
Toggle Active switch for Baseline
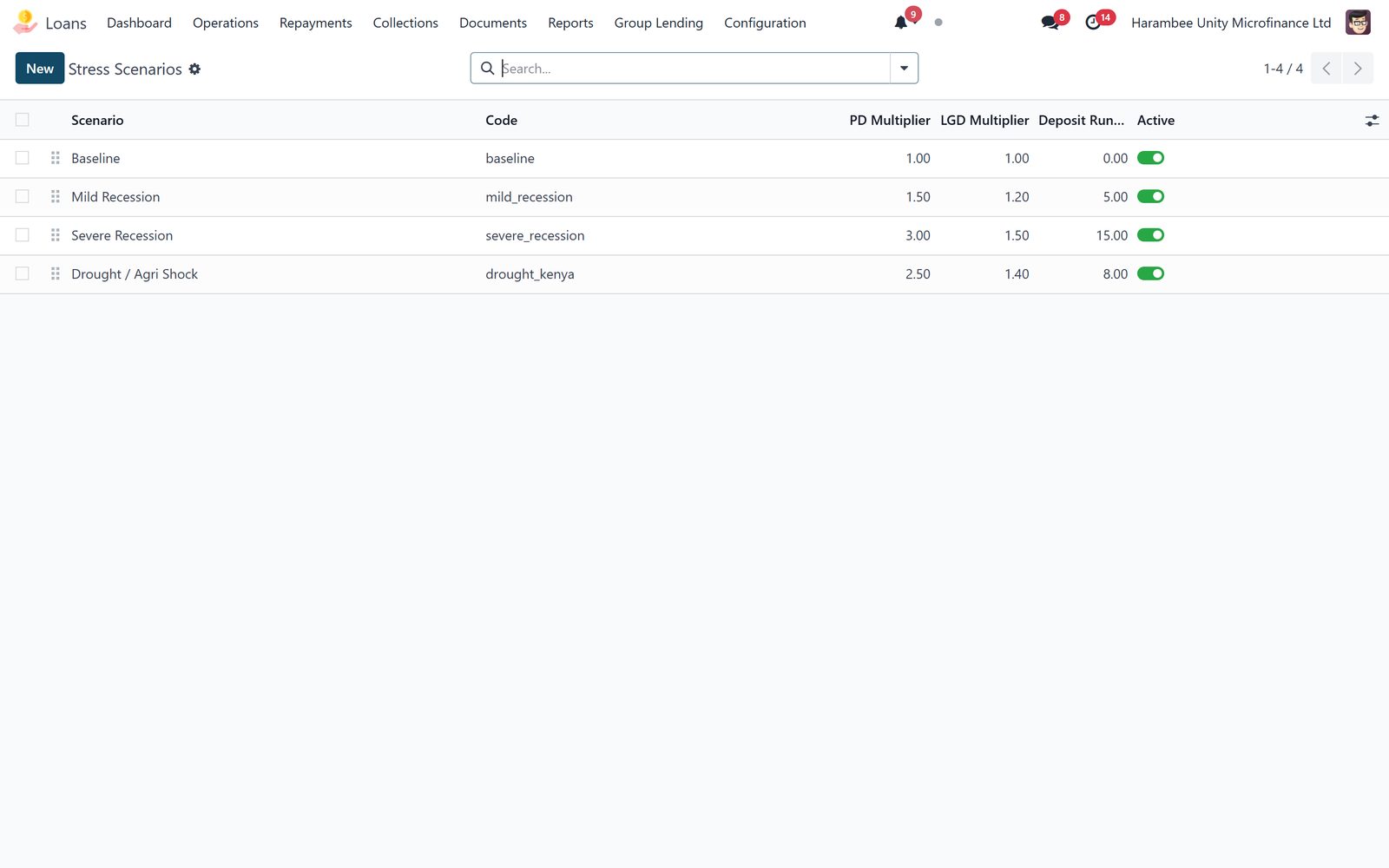tap(1151, 158)
